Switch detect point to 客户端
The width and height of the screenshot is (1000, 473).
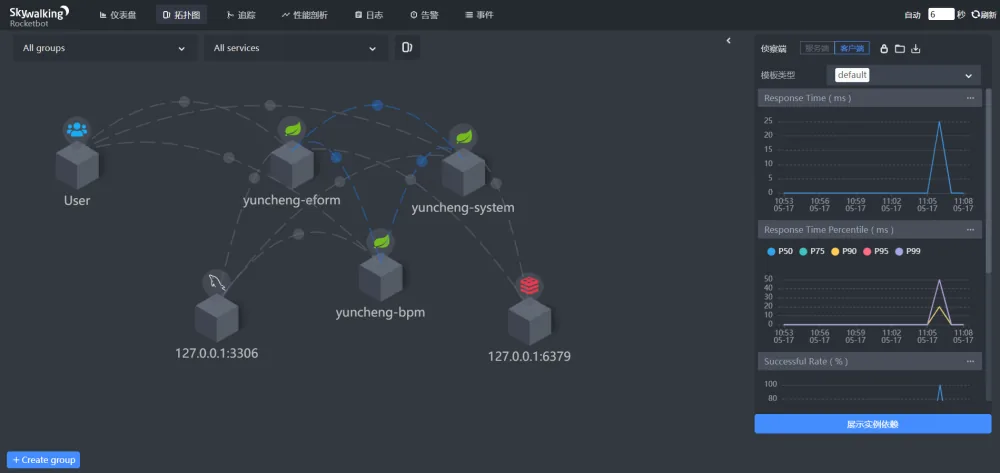pos(851,48)
